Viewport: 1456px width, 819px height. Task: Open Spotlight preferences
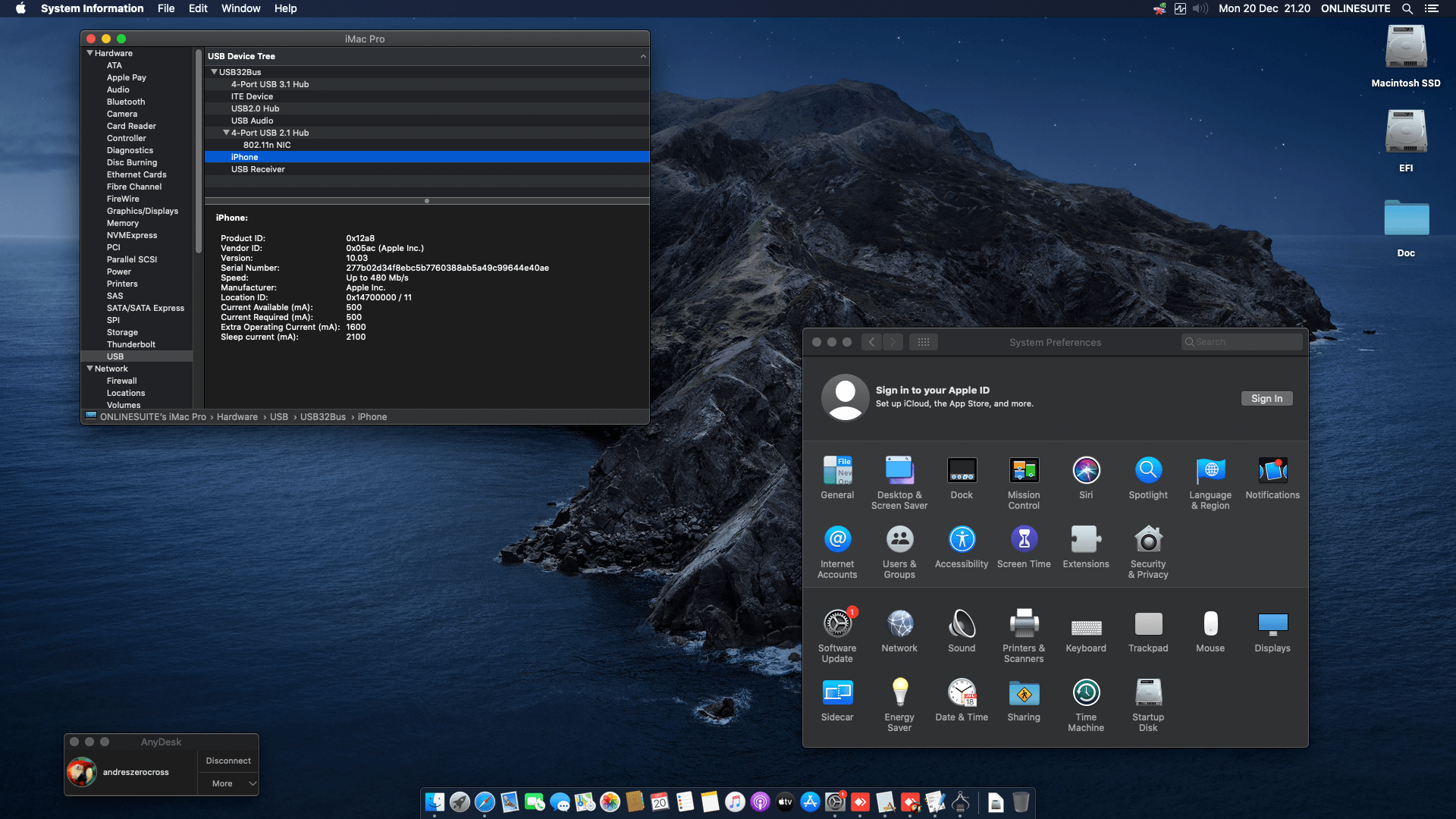[1148, 477]
